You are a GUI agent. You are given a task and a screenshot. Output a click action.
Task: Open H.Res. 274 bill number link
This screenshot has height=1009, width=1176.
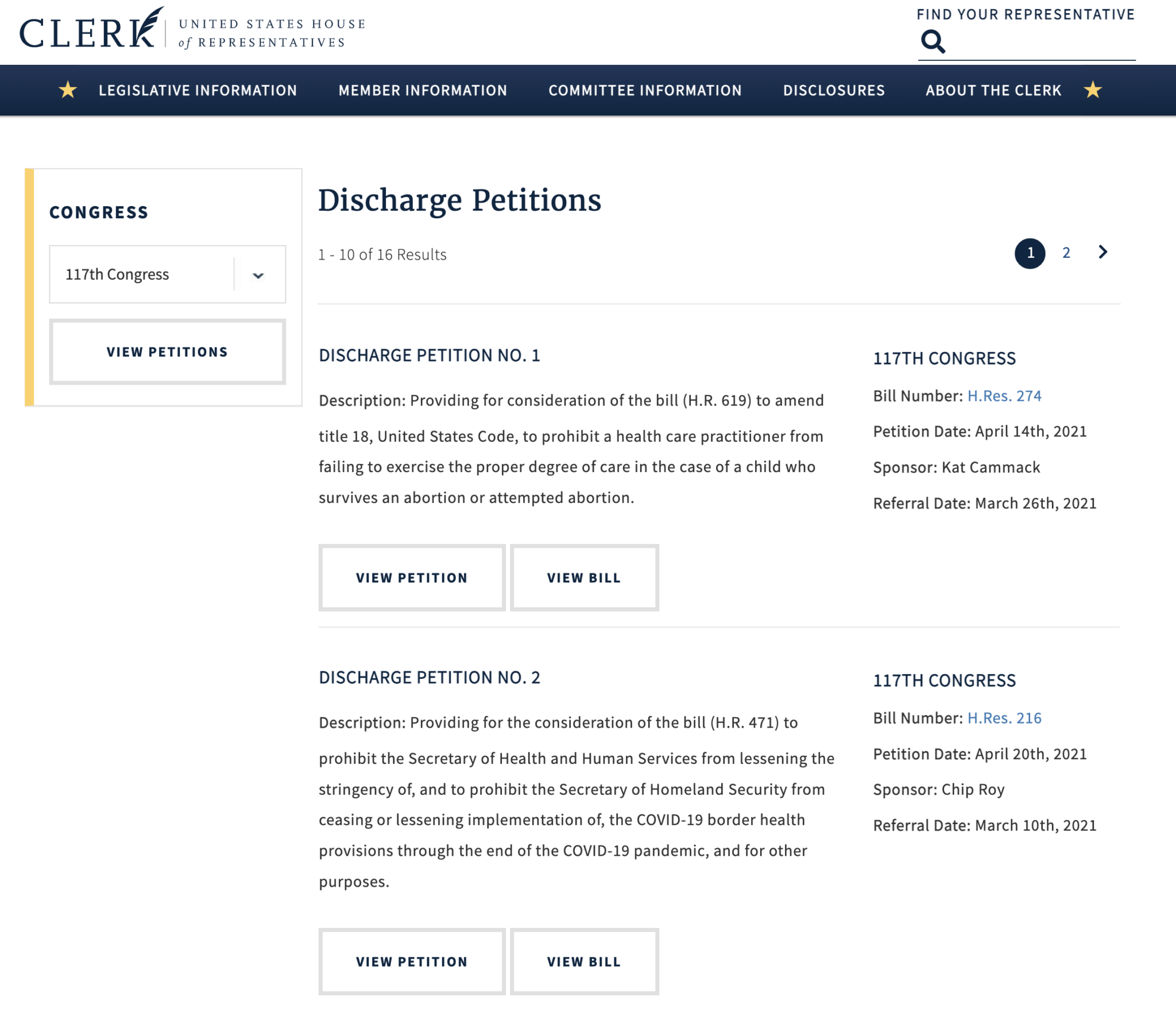coord(1004,395)
